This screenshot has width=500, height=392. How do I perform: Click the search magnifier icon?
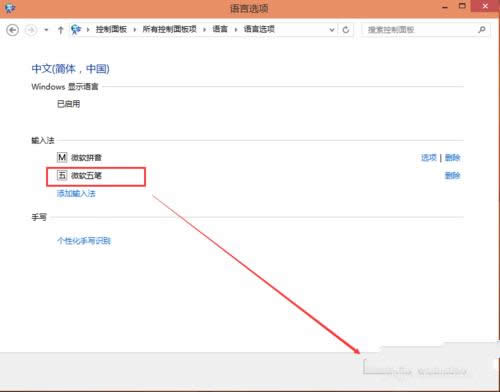click(x=482, y=30)
